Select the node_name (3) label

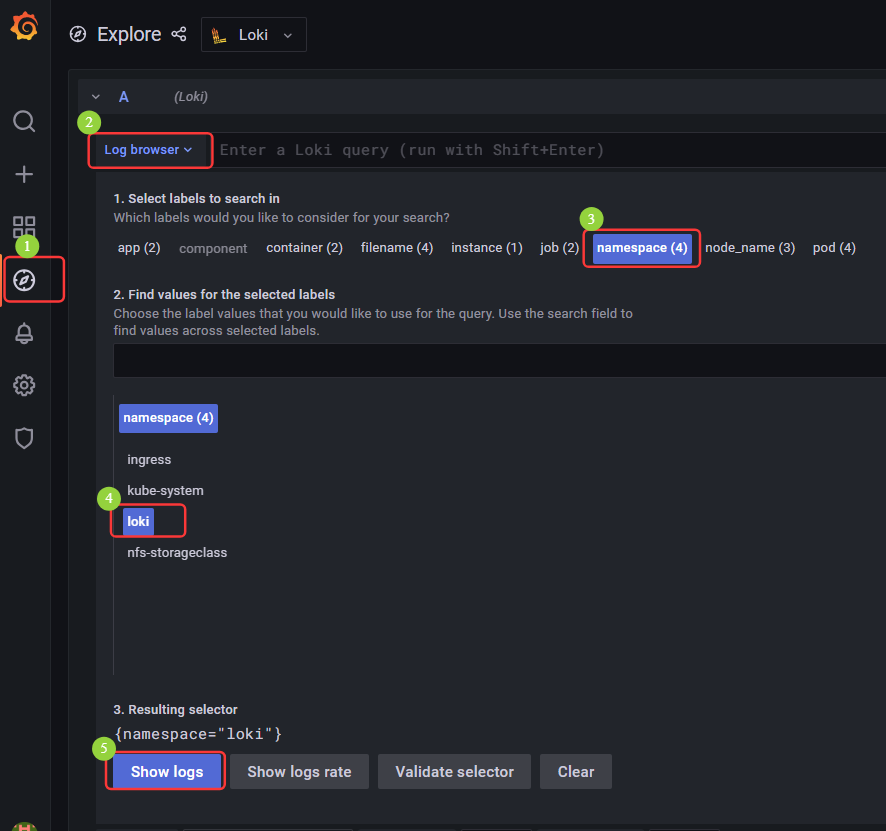point(750,248)
